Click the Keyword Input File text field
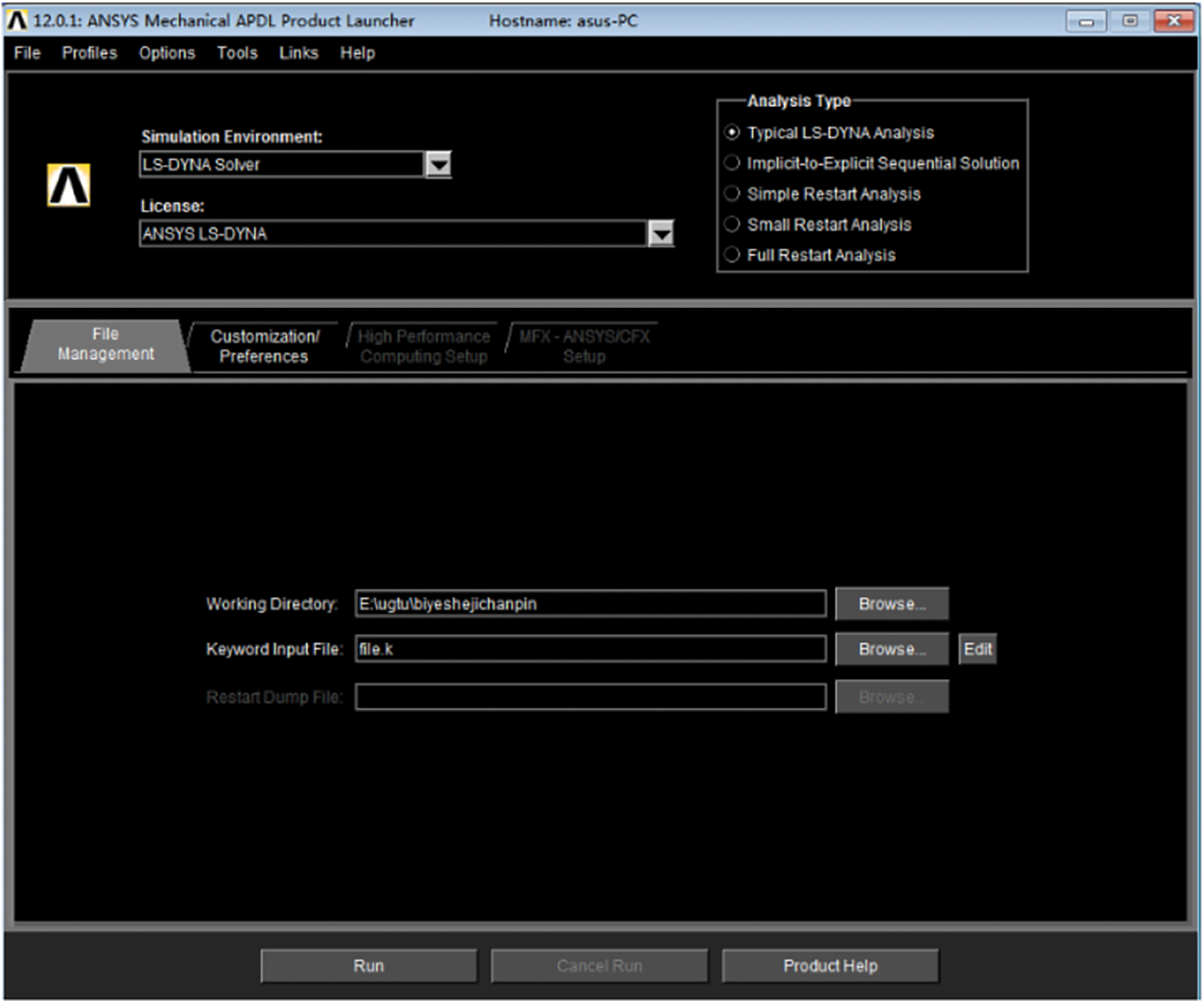Screen dimensions: 1204x1003 tap(590, 649)
